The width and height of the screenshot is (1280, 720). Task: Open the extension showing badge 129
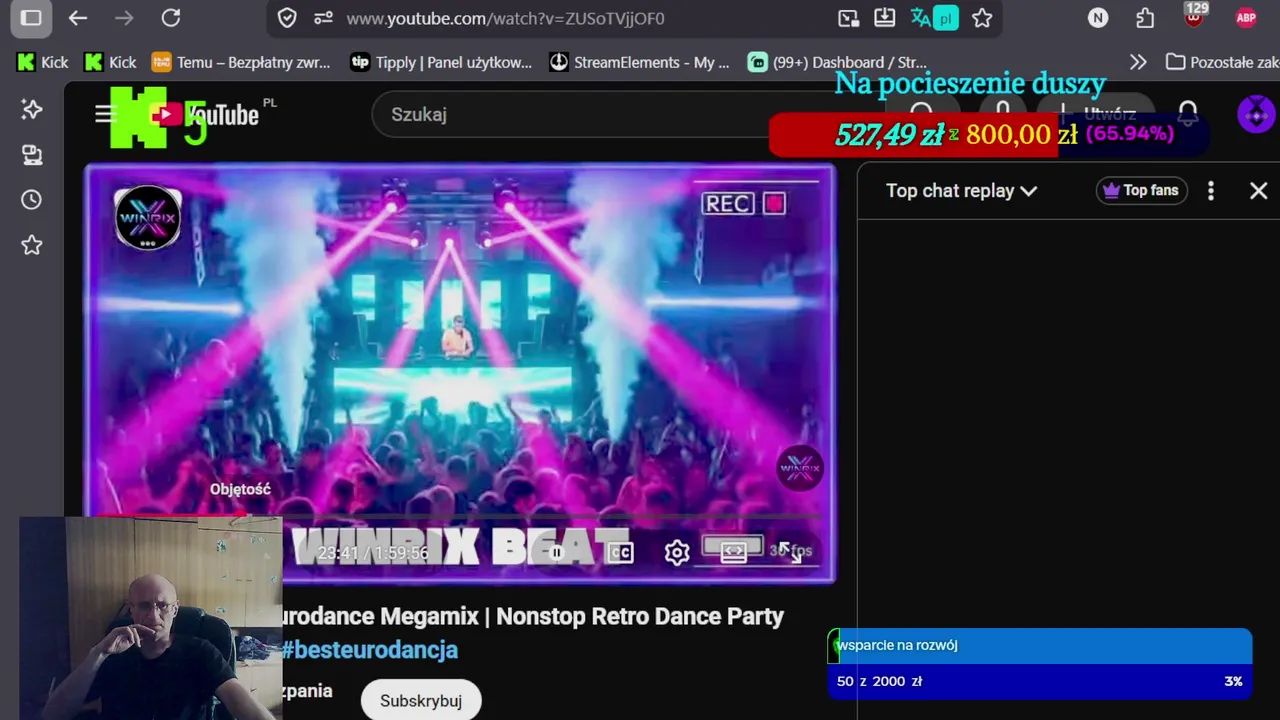(1194, 16)
